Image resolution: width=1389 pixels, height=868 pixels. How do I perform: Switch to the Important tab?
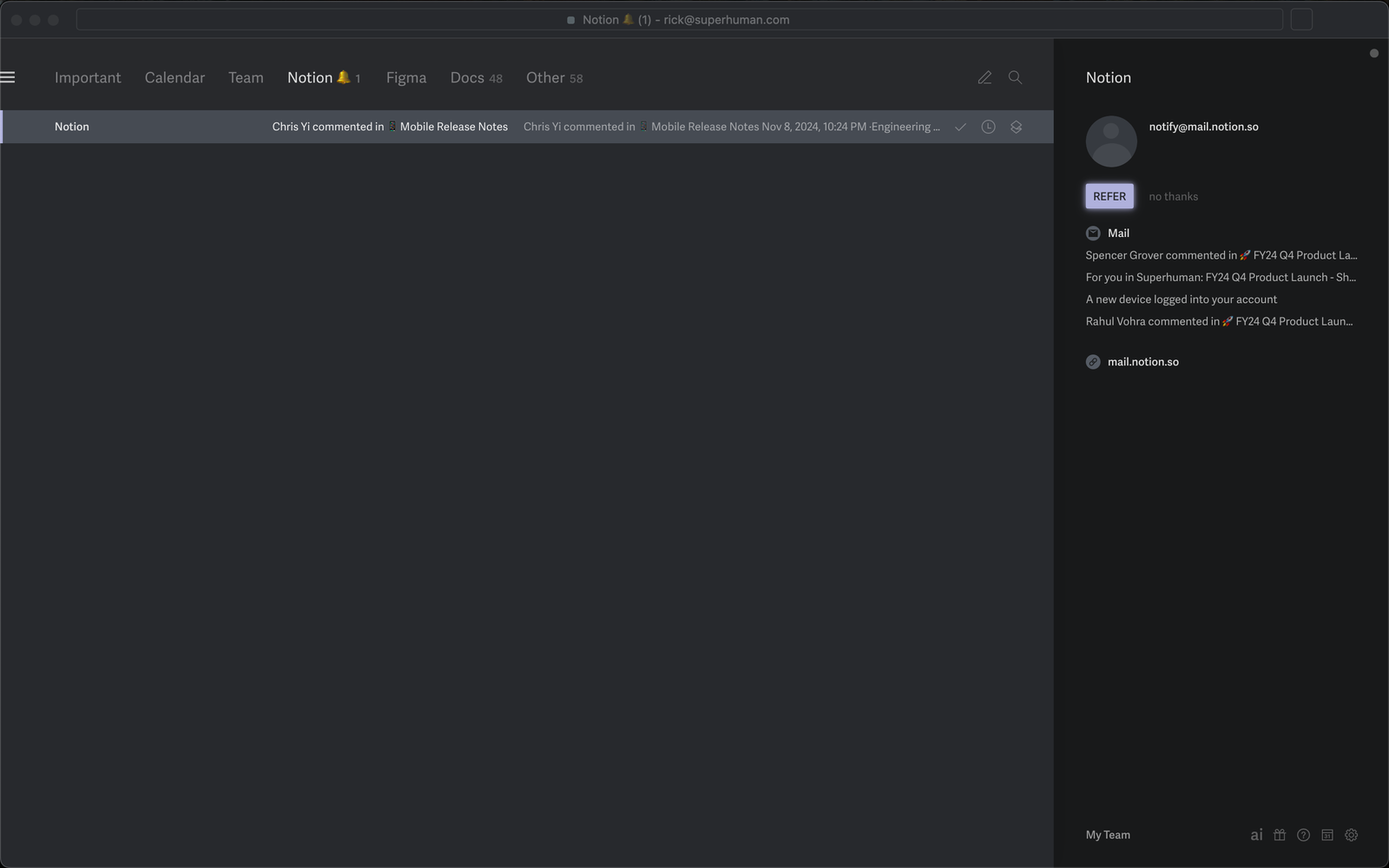coord(88,77)
